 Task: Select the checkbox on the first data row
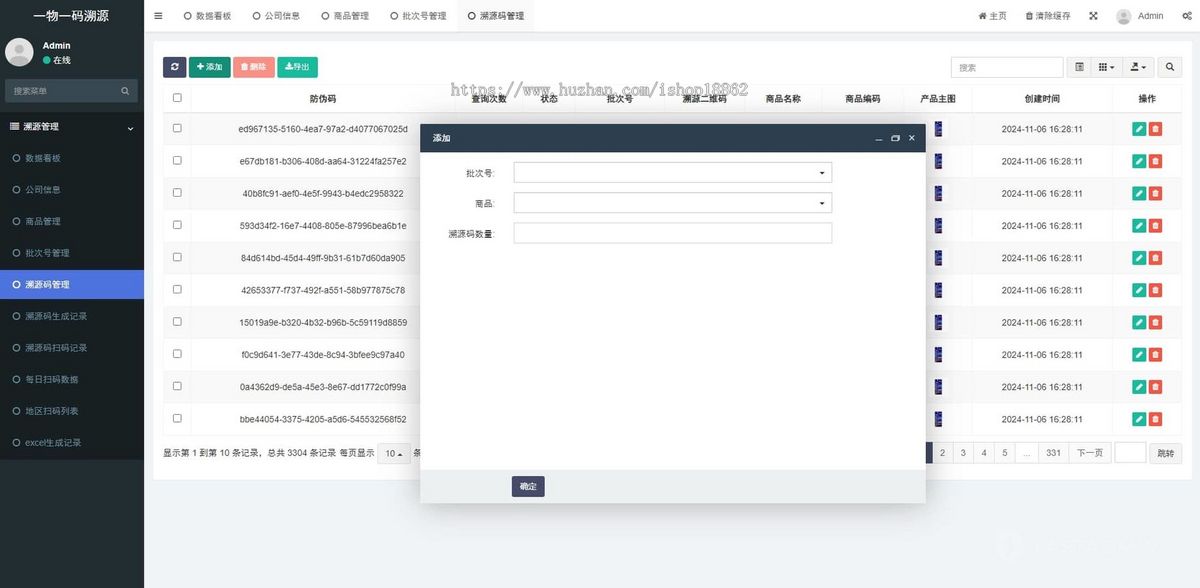pyautogui.click(x=177, y=128)
